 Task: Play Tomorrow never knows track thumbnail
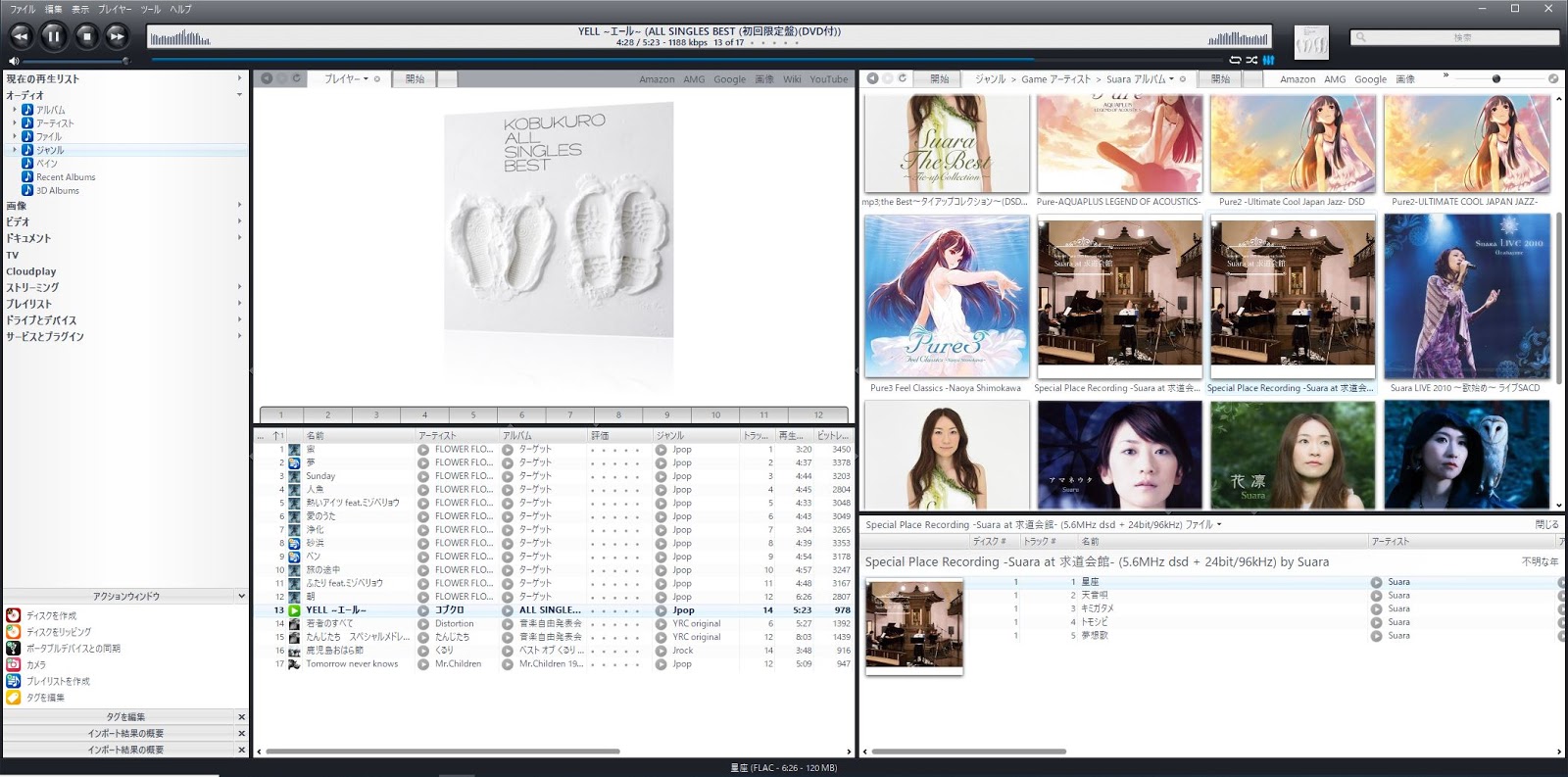click(294, 664)
